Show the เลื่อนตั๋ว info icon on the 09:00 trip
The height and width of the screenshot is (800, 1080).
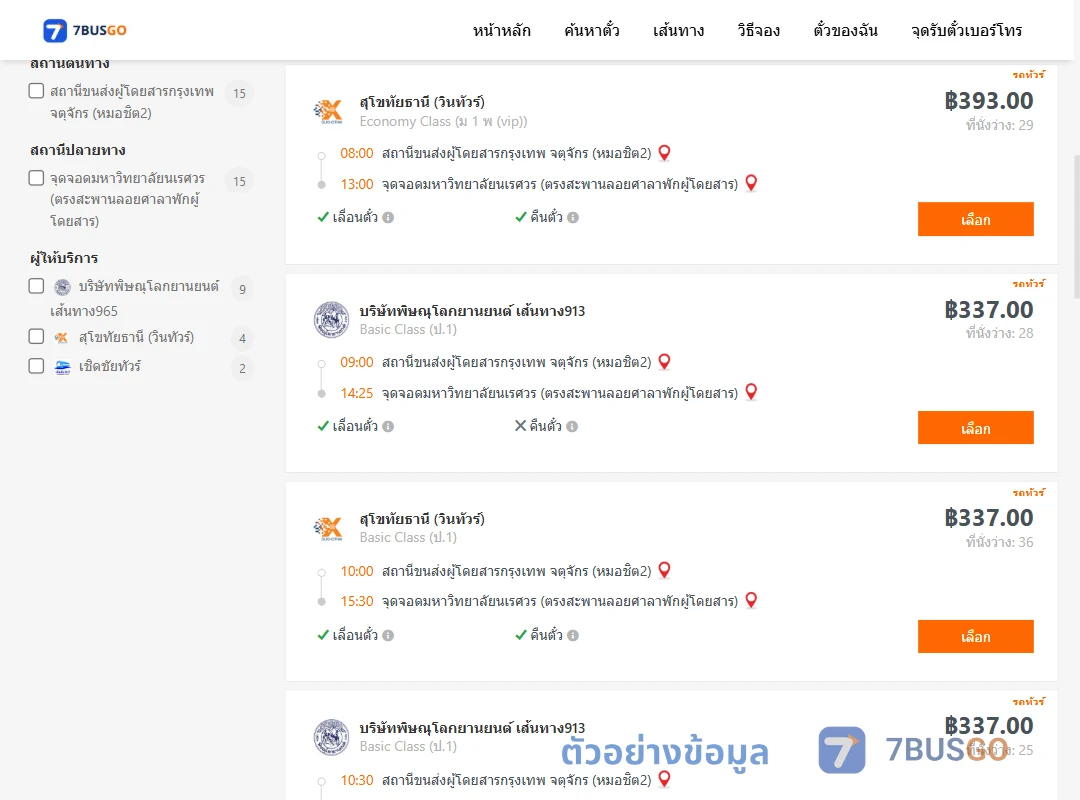coord(388,427)
